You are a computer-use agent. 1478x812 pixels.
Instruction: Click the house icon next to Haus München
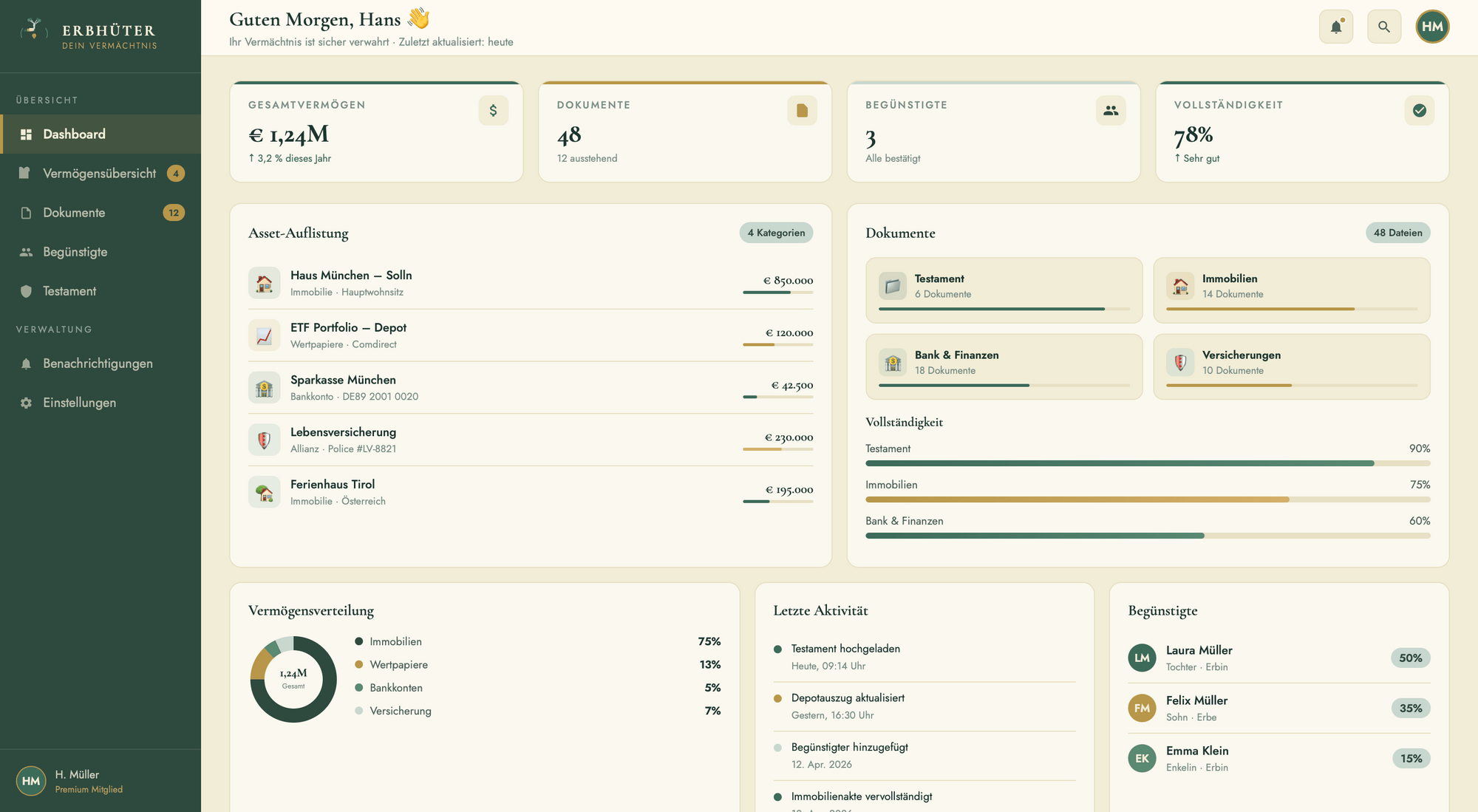tap(264, 283)
